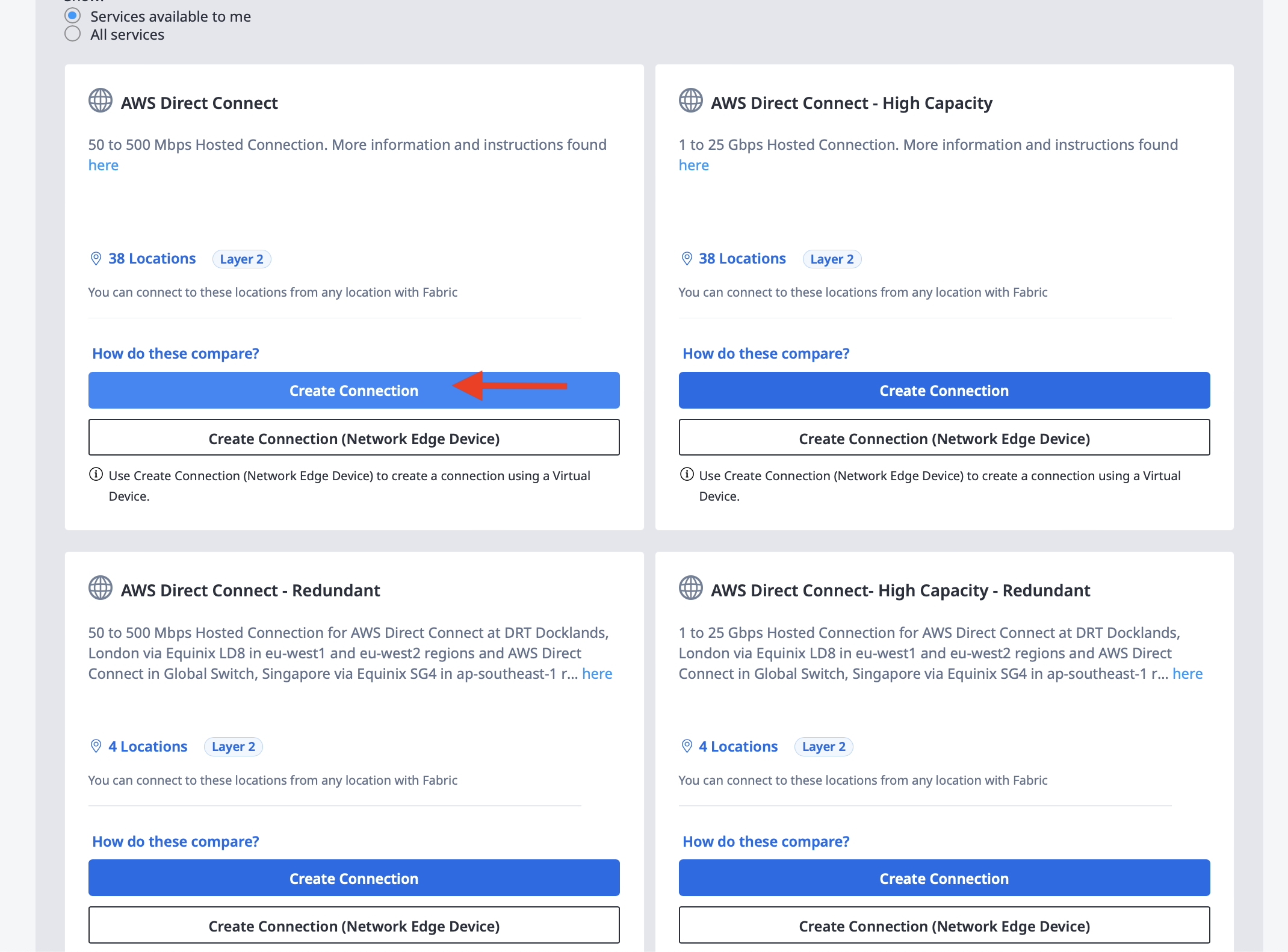Image resolution: width=1288 pixels, height=952 pixels.
Task: Click 'here' link in High Capacity description
Action: (x=694, y=165)
